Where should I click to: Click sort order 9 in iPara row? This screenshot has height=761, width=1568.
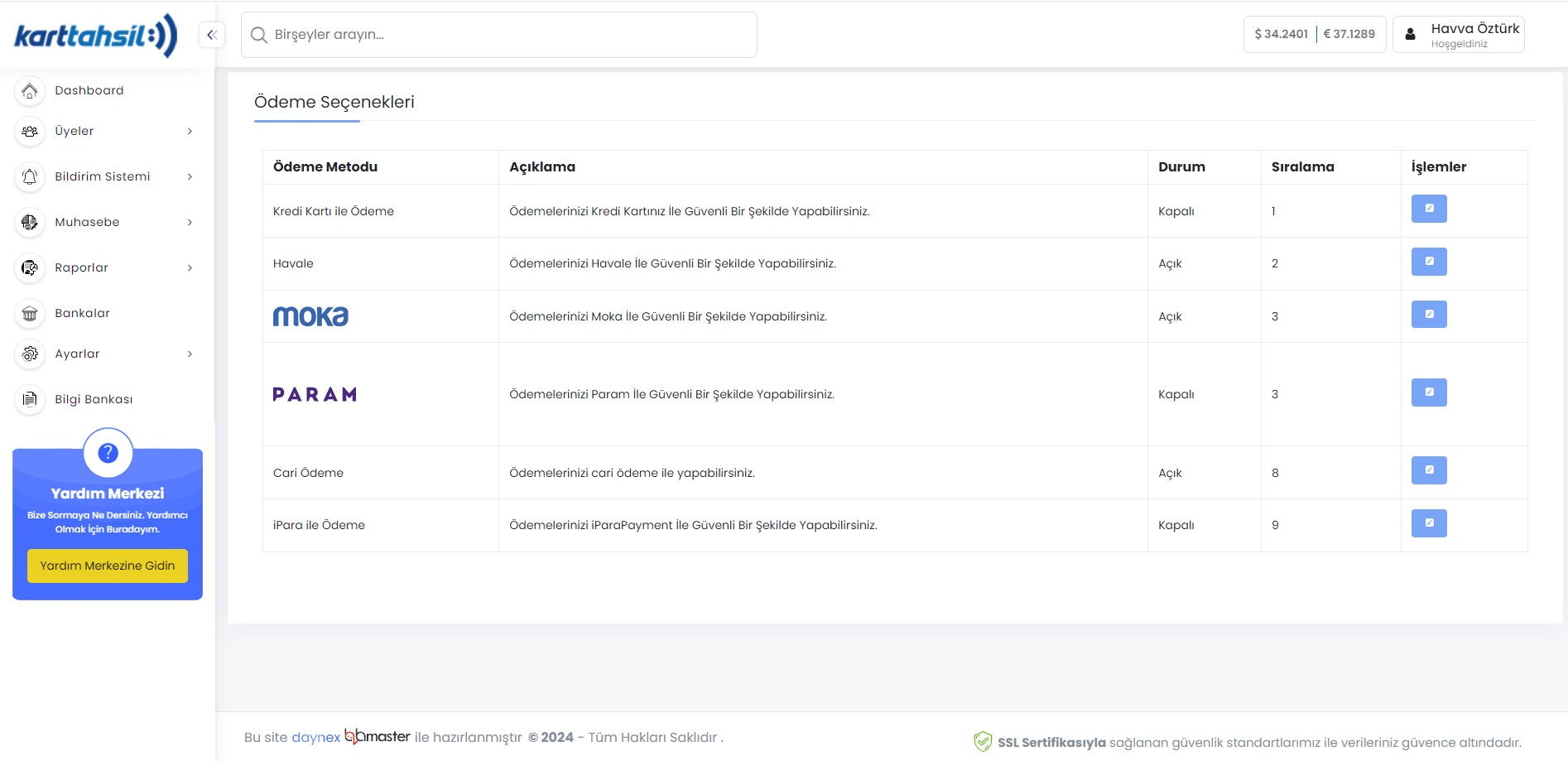[1275, 525]
